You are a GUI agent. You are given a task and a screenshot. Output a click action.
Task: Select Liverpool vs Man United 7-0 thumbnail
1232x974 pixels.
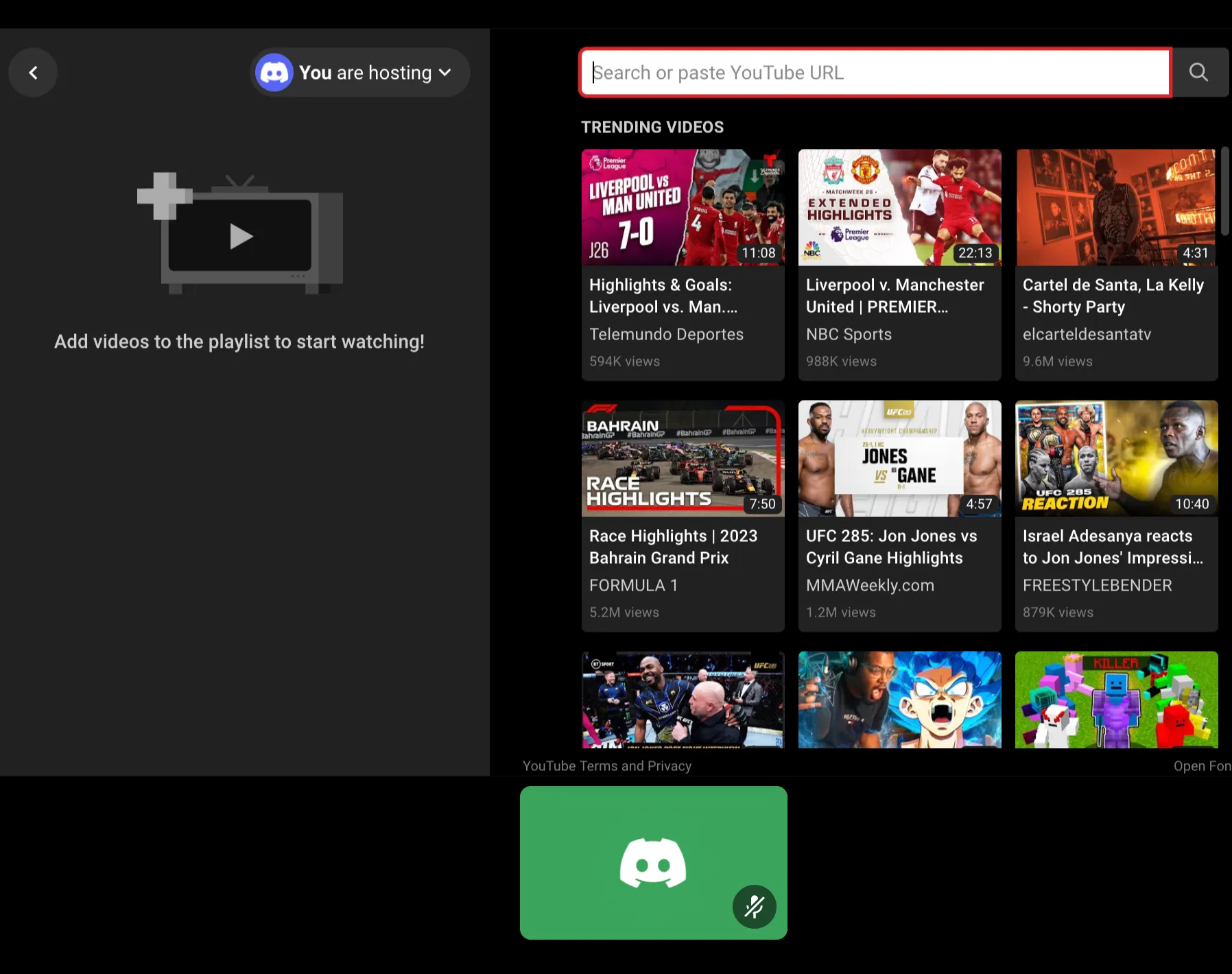(683, 207)
